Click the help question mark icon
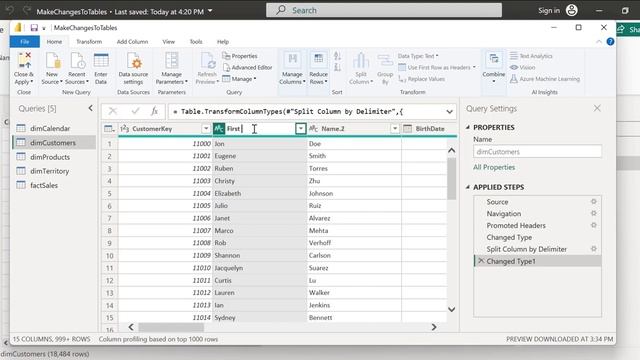The width and height of the screenshot is (640, 360). (x=610, y=42)
